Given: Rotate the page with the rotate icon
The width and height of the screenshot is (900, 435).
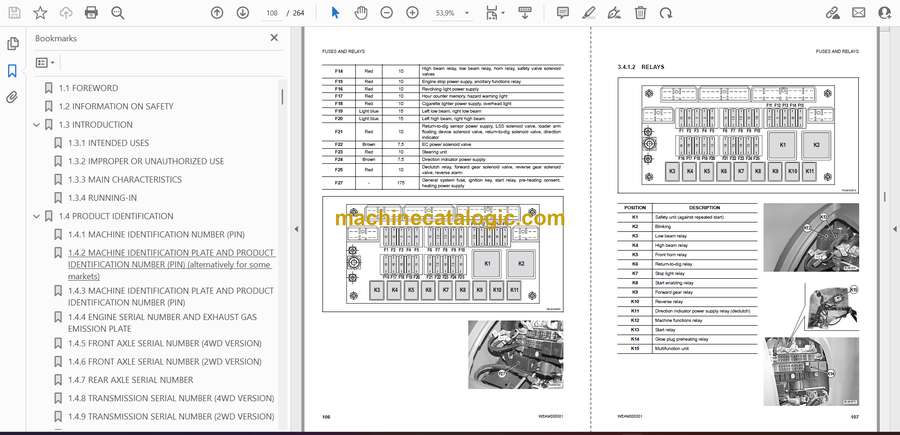Looking at the screenshot, I should 666,13.
